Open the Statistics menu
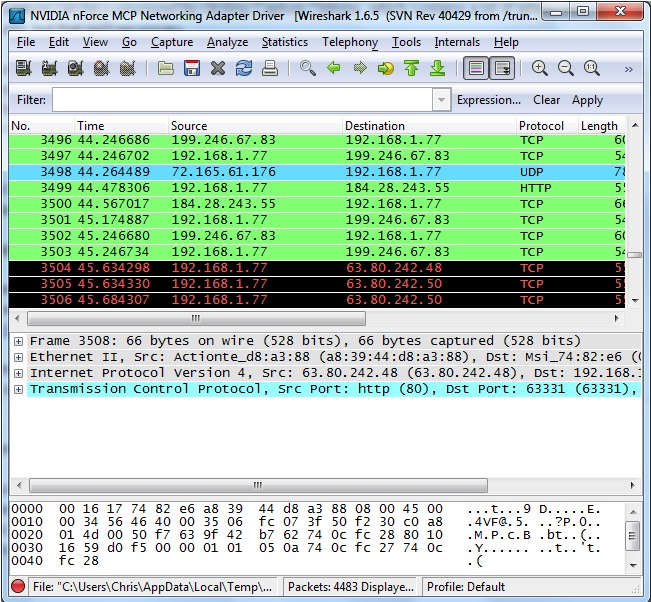The height and width of the screenshot is (602, 651). (x=285, y=42)
